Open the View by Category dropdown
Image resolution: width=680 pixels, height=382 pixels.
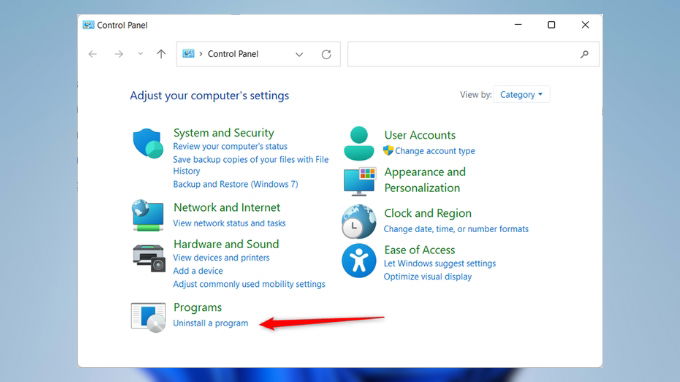pos(521,95)
